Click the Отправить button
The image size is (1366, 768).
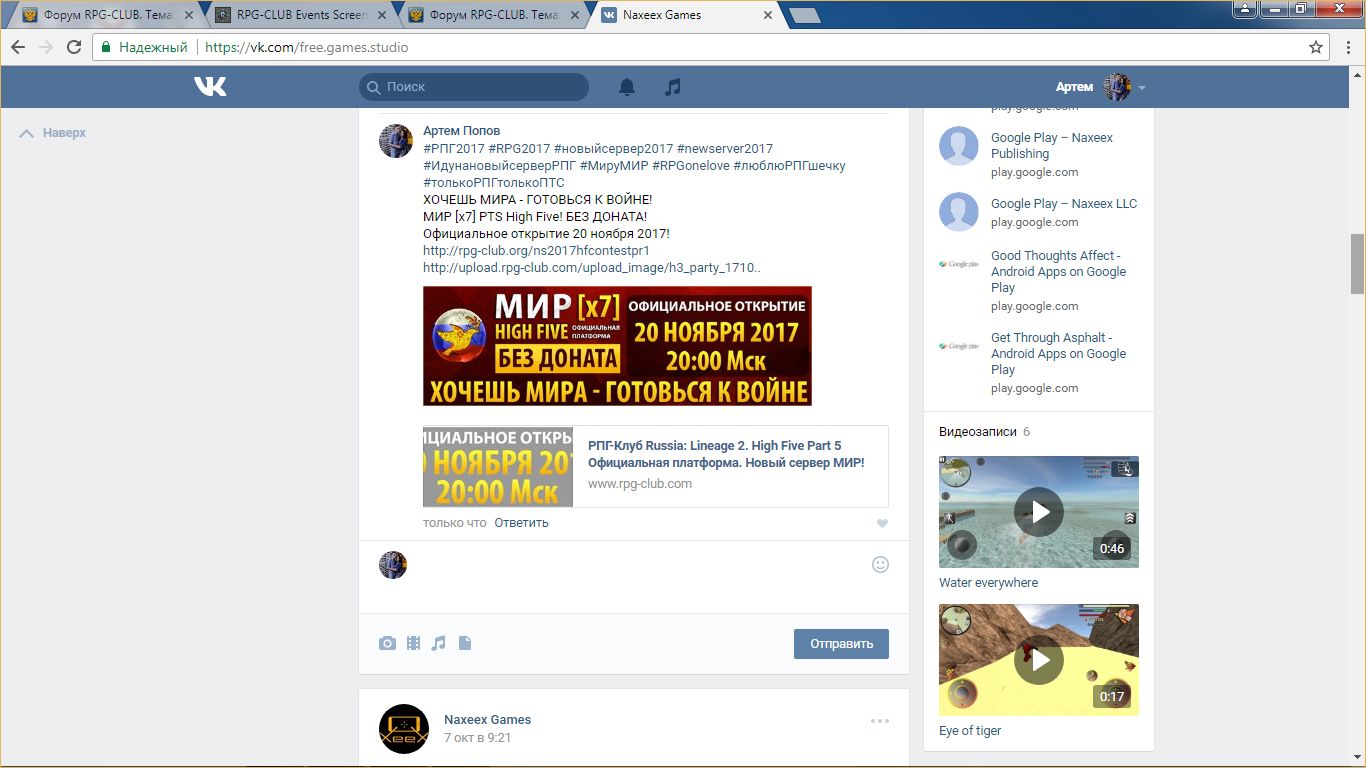(x=841, y=643)
